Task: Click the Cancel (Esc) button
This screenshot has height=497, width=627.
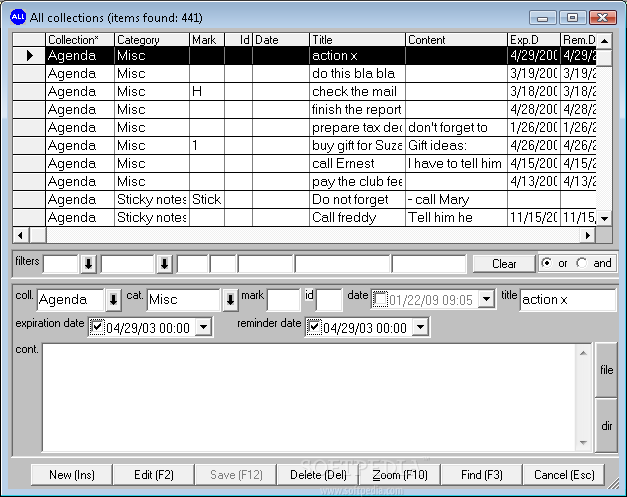Action: click(564, 475)
